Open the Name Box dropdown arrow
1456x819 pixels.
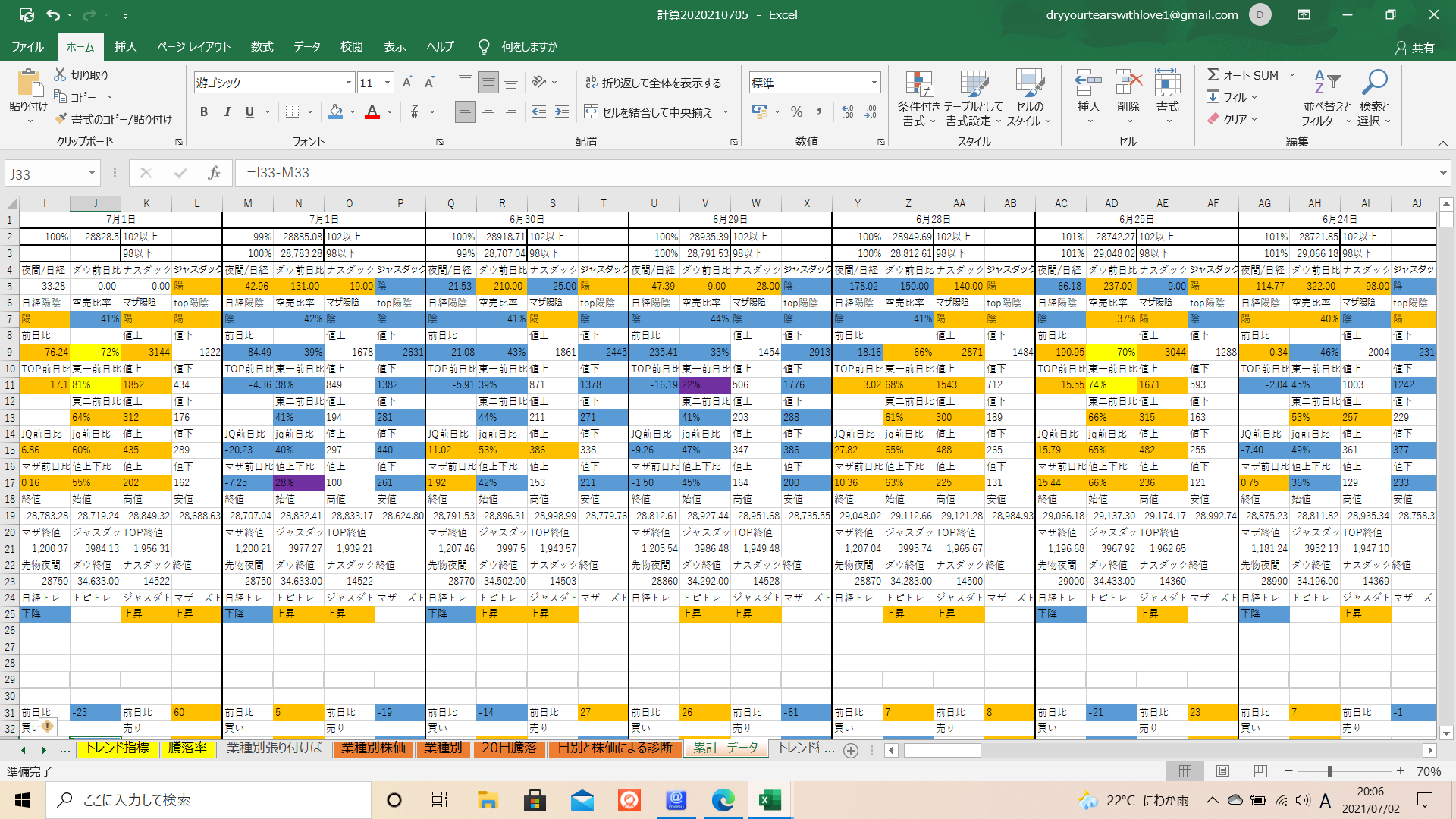tap(92, 174)
